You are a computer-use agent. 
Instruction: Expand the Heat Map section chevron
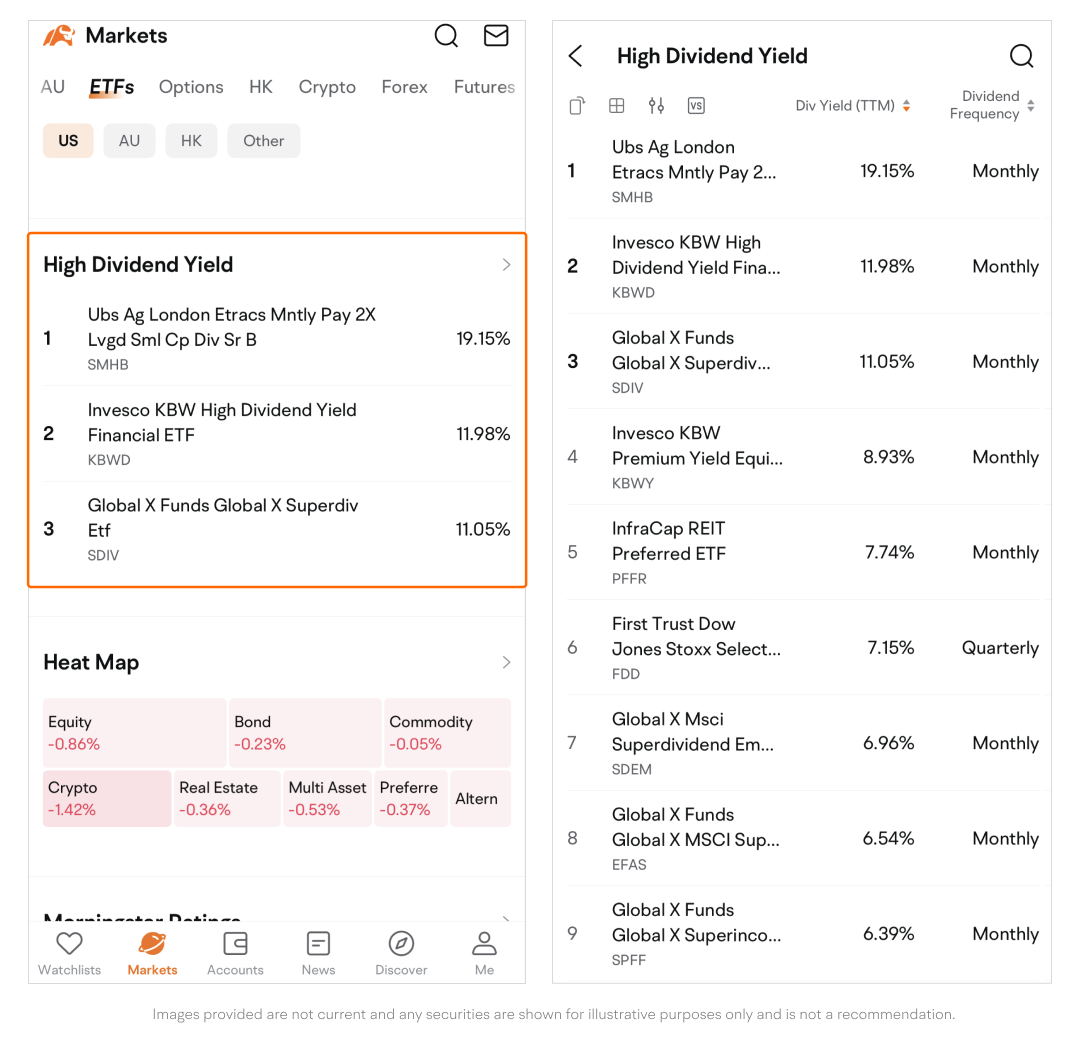coord(506,662)
